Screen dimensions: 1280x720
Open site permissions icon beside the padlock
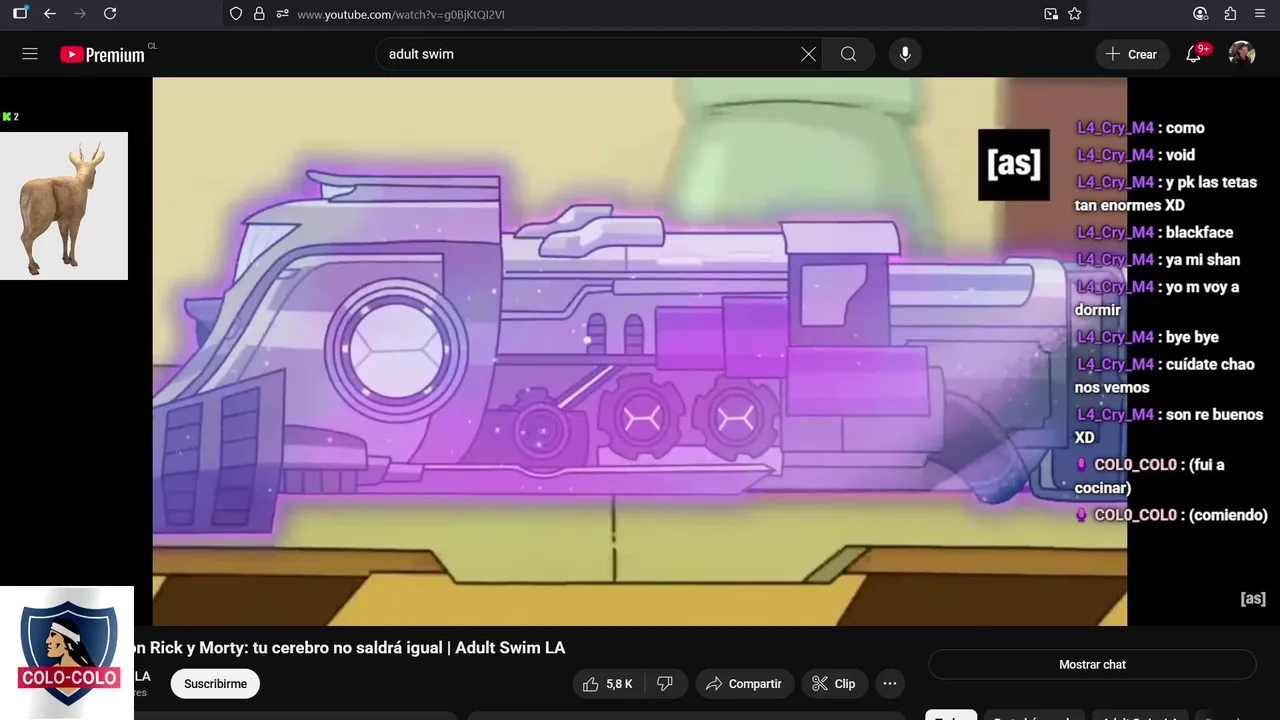pos(283,14)
